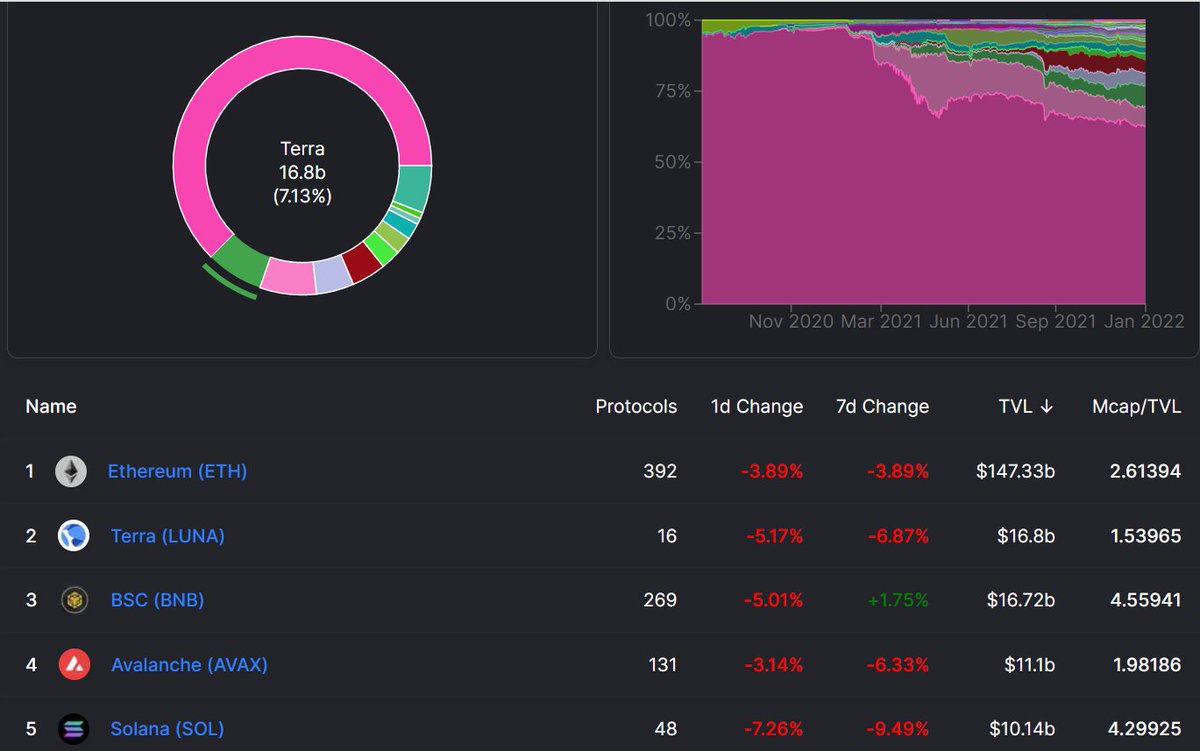Screen dimensions: 1200x751
Task: Click BSC protocols count 269
Action: [660, 600]
